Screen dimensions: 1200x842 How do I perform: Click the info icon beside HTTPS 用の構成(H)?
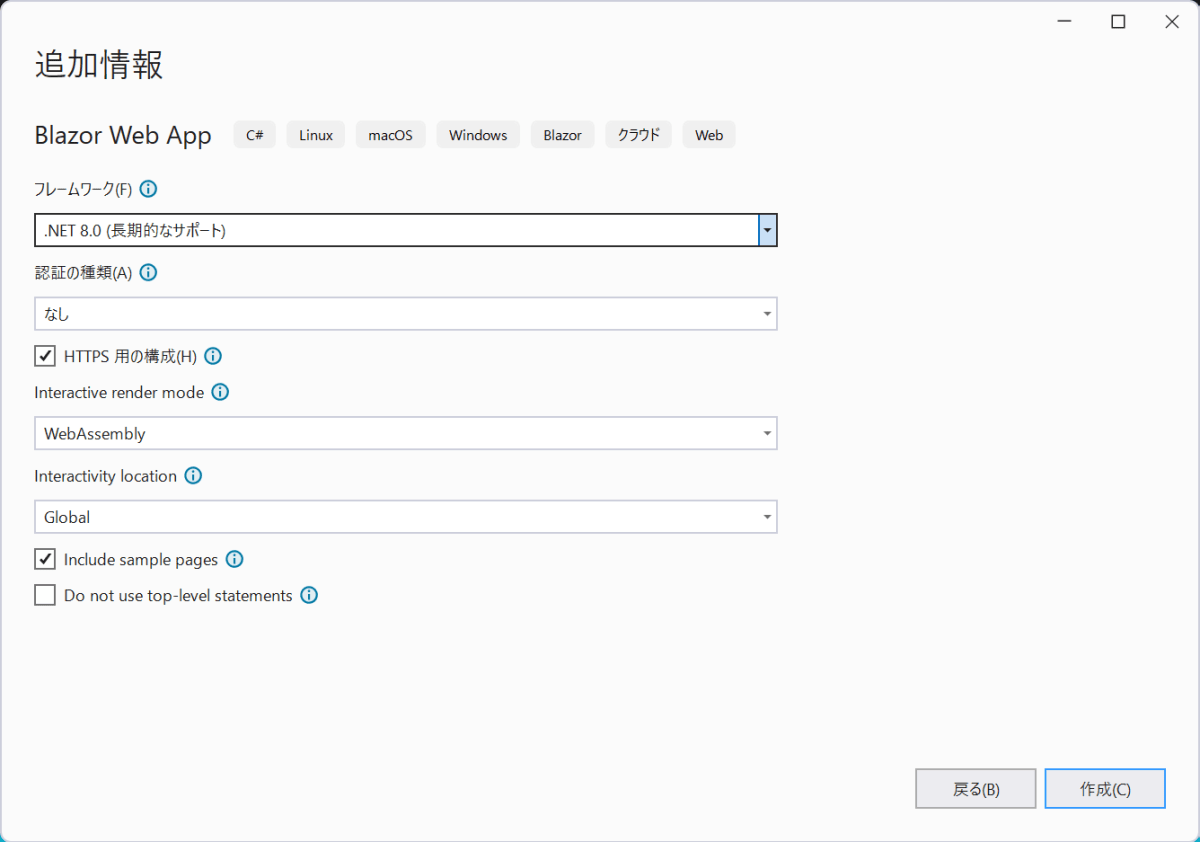coord(213,356)
